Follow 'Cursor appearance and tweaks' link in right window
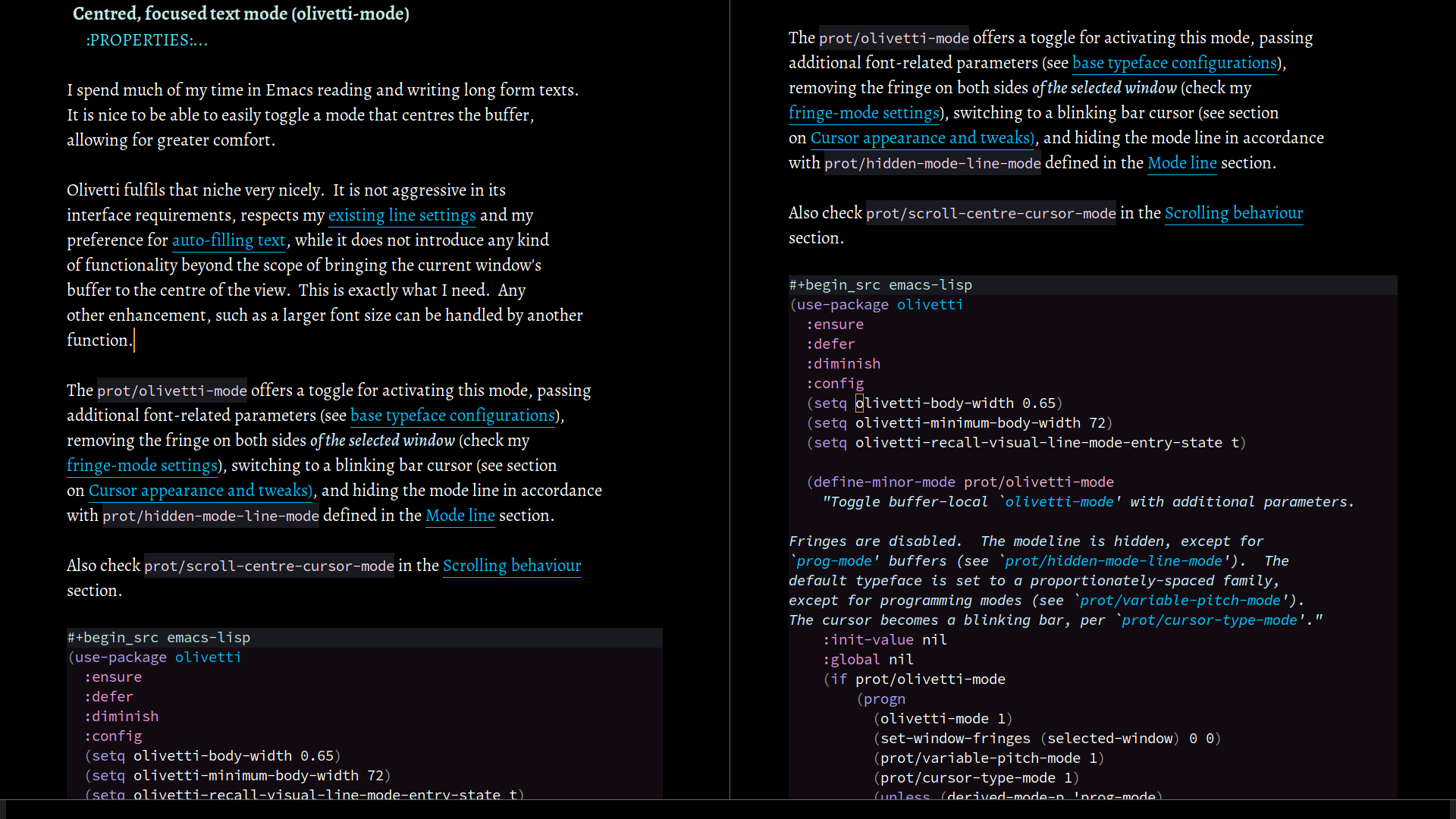The width and height of the screenshot is (1456, 819). coord(922,138)
